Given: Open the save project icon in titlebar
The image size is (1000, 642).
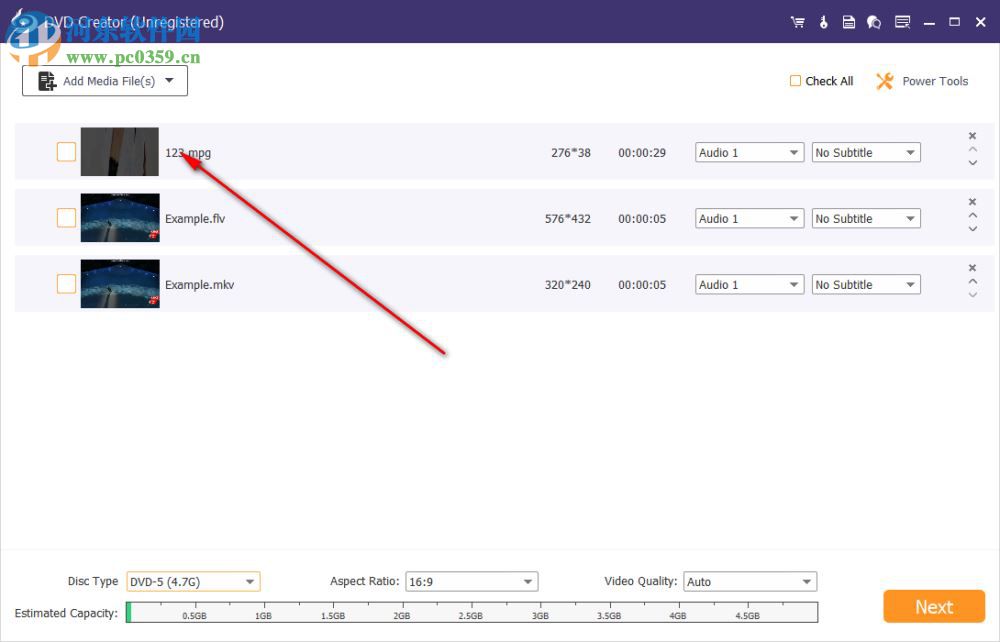Looking at the screenshot, I should pos(848,21).
